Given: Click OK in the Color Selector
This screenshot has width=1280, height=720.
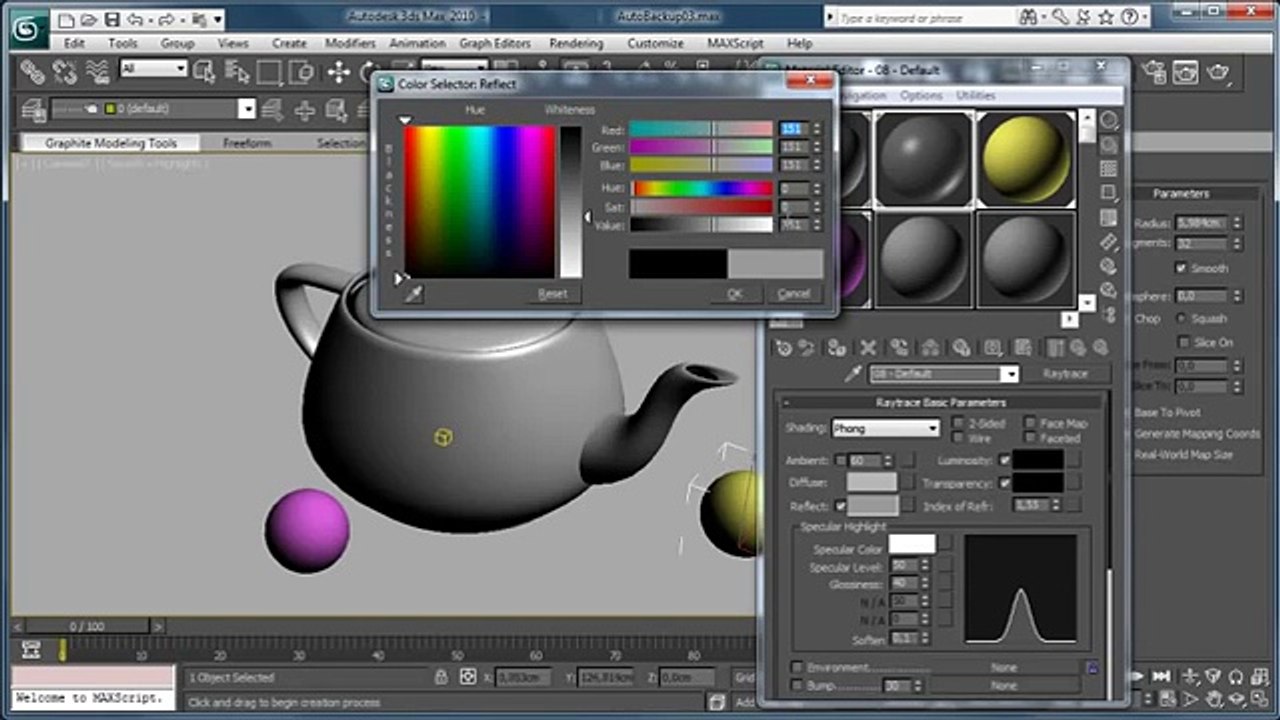Looking at the screenshot, I should [x=735, y=293].
